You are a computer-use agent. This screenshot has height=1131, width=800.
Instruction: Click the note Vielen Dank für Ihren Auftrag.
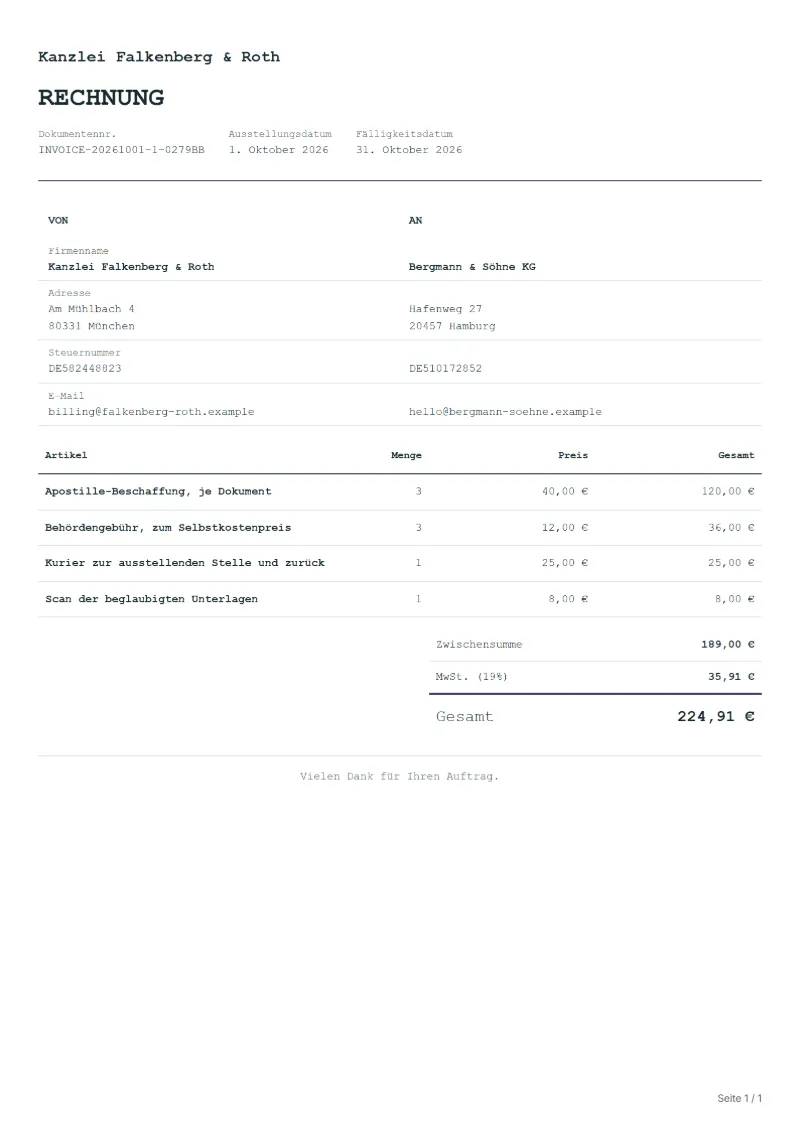(x=400, y=777)
